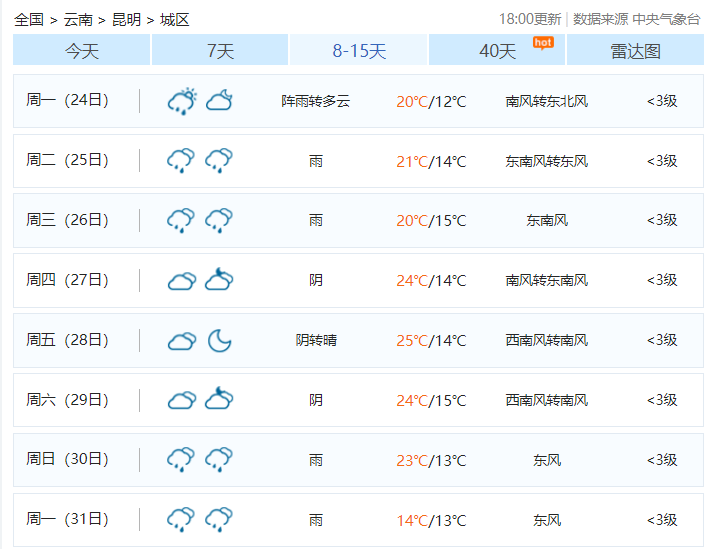The height and width of the screenshot is (549, 707).
Task: Select the 8-15天 forecast tab
Action: click(359, 51)
